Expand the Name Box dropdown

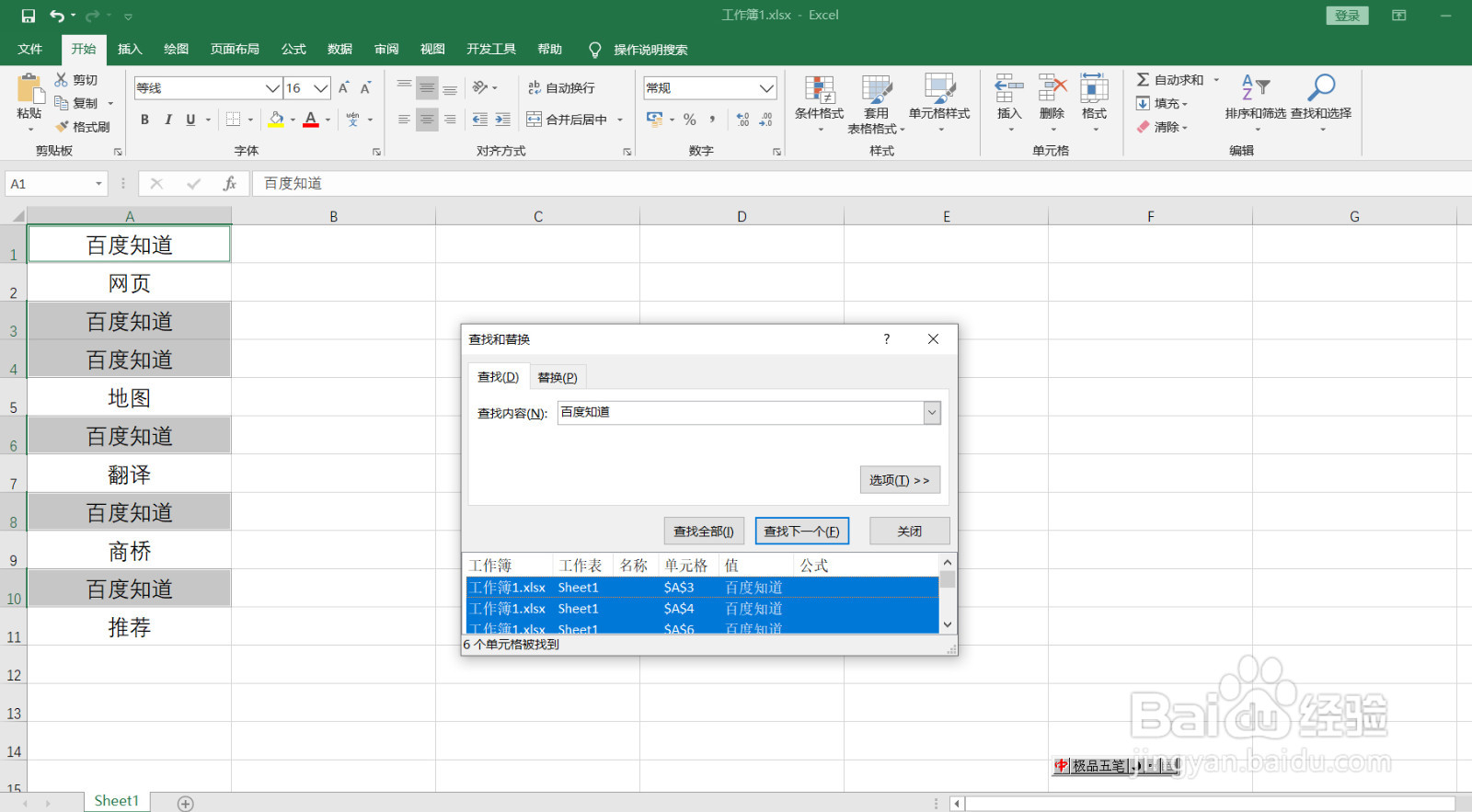tap(98, 184)
